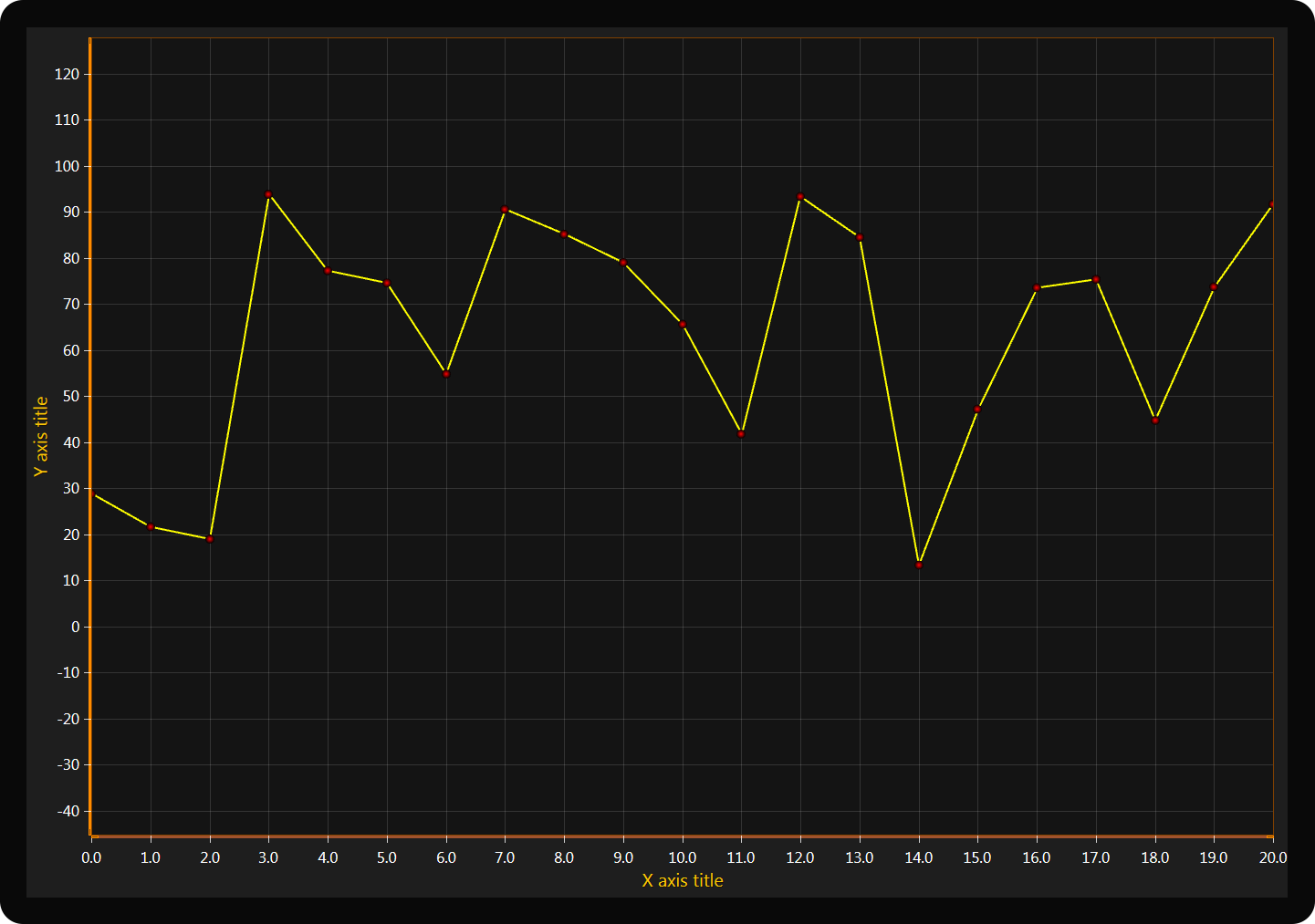Select the data point at X 2.0

pos(210,539)
